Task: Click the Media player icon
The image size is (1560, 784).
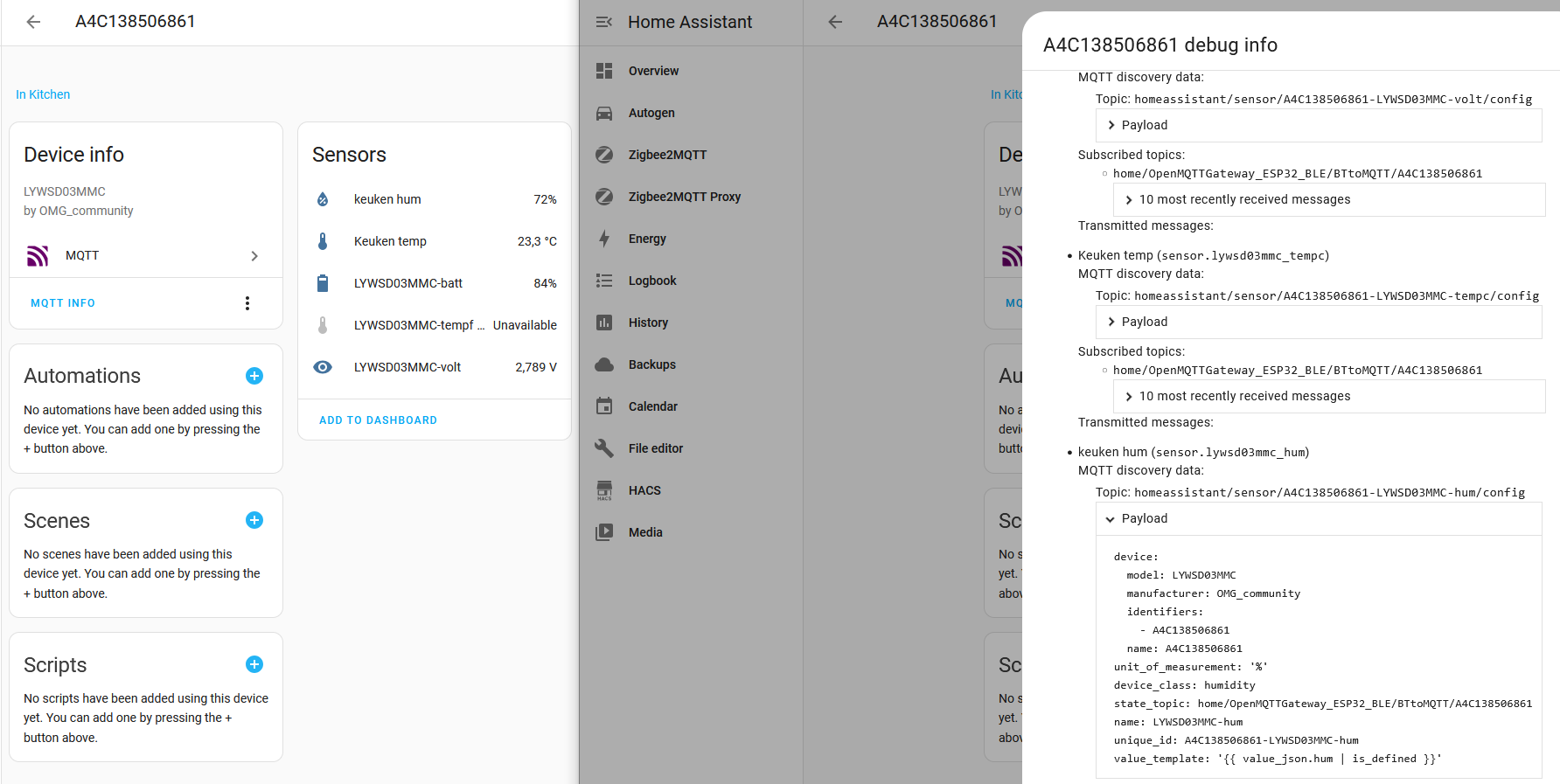Action: (x=604, y=532)
